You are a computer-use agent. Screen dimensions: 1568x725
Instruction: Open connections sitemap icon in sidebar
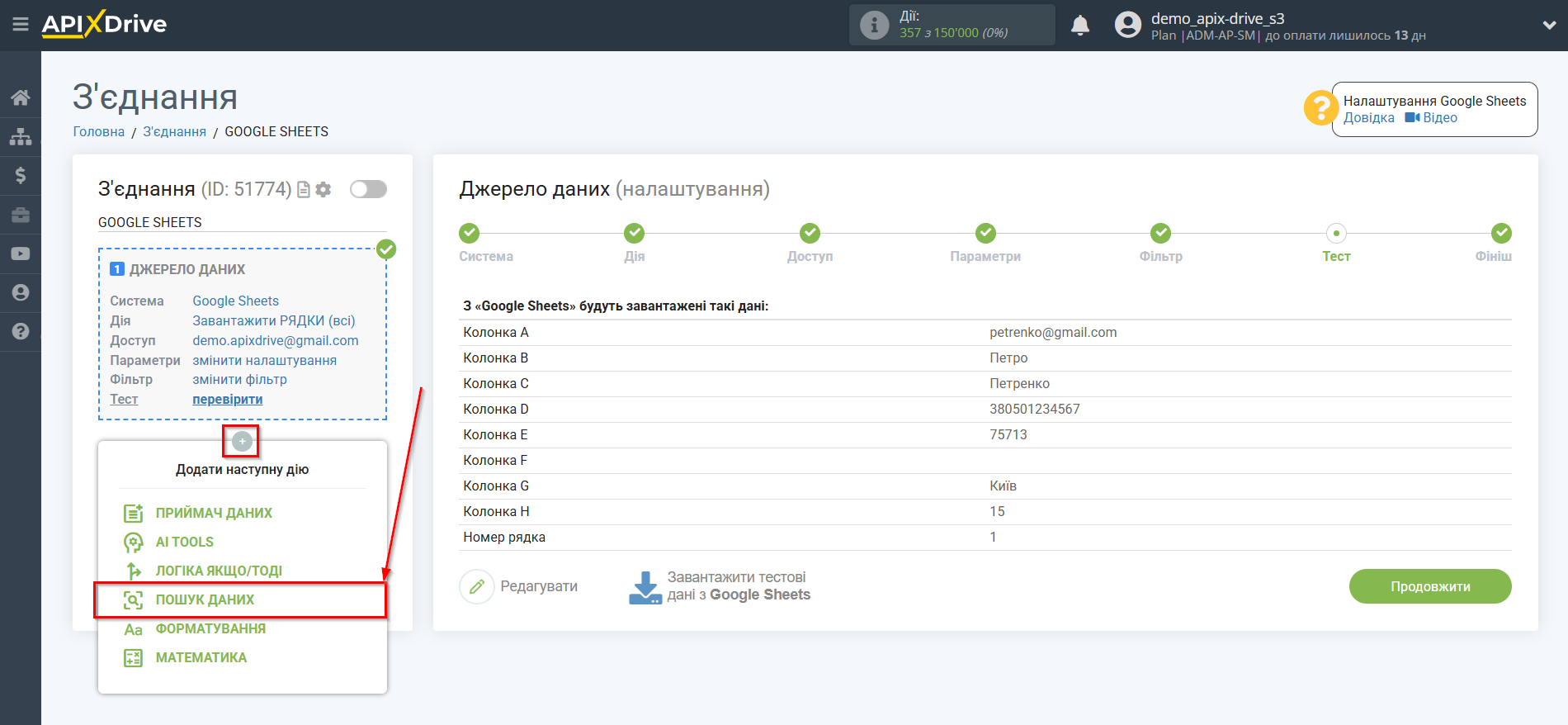point(21,136)
